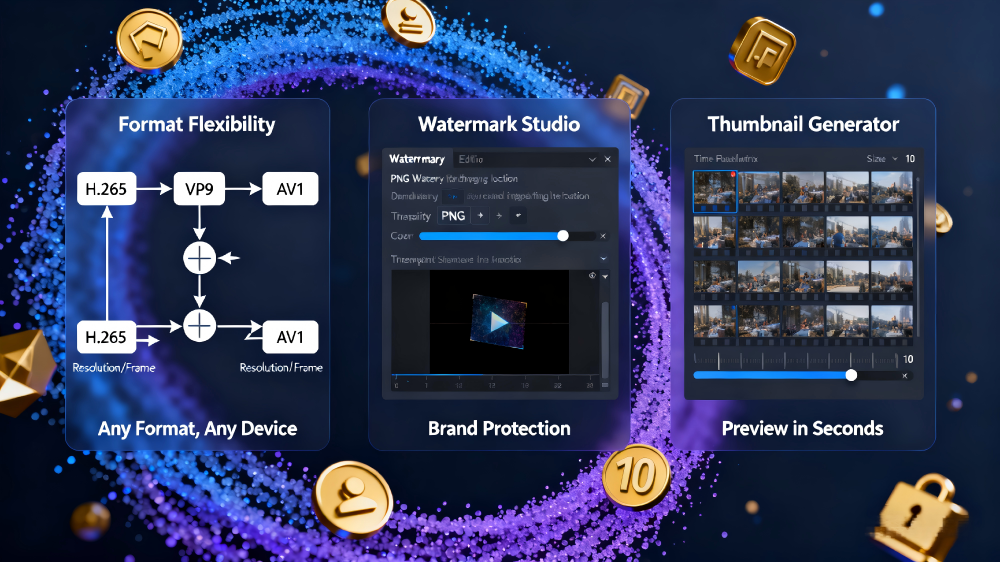This screenshot has height=562, width=1000.
Task: Switch to the Watermary tab
Action: pyautogui.click(x=416, y=159)
